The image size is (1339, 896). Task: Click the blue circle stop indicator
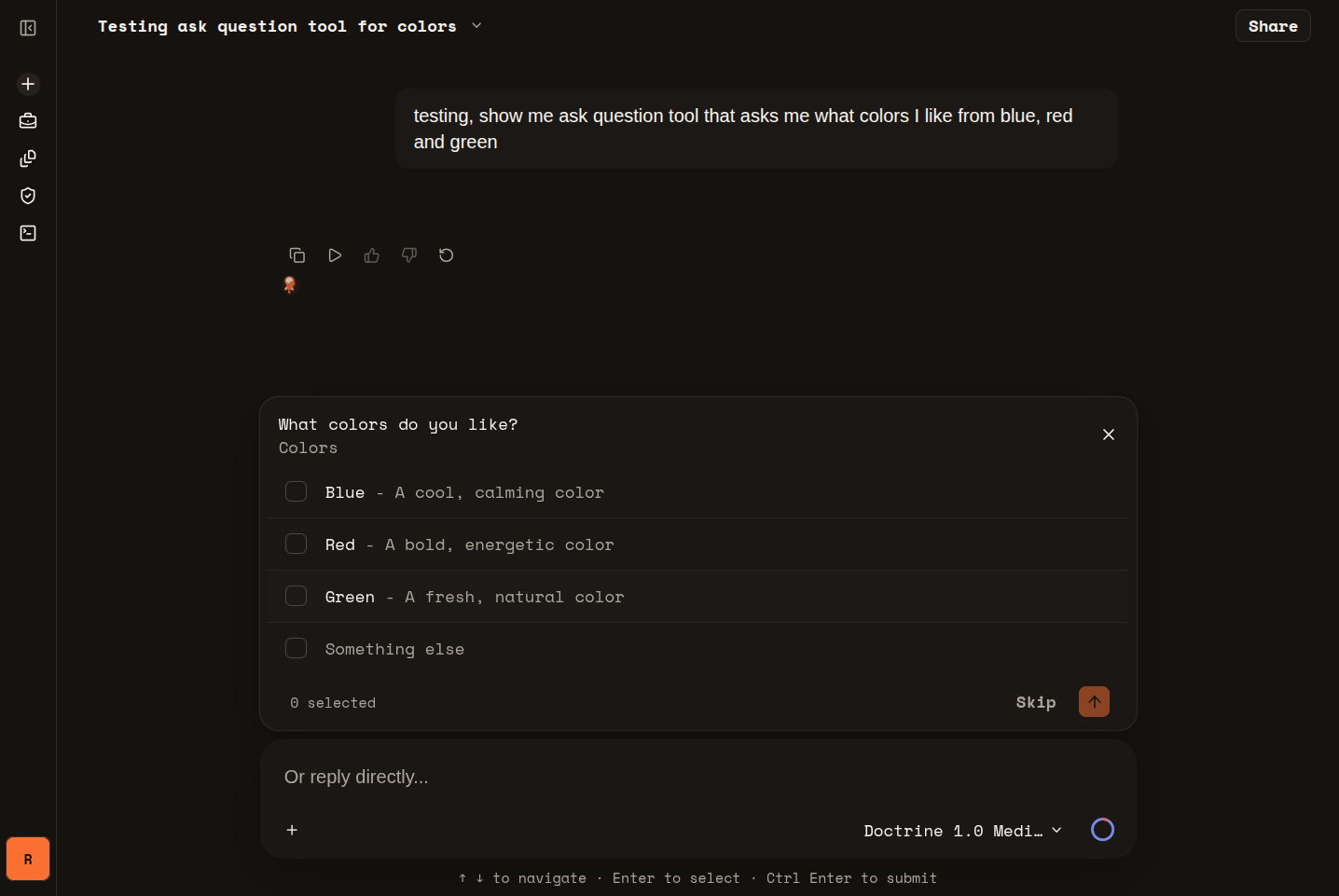[x=1102, y=830]
